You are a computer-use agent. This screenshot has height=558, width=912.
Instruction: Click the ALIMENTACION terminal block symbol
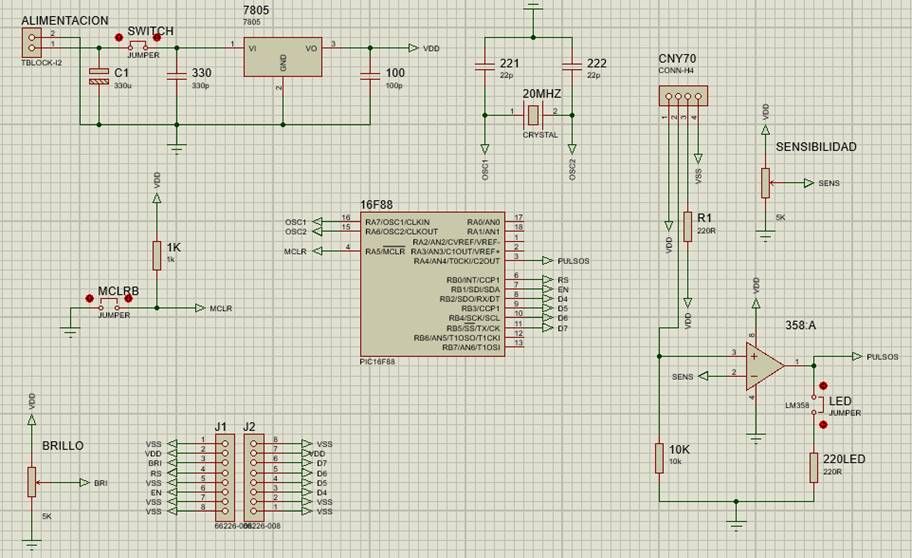tap(33, 42)
